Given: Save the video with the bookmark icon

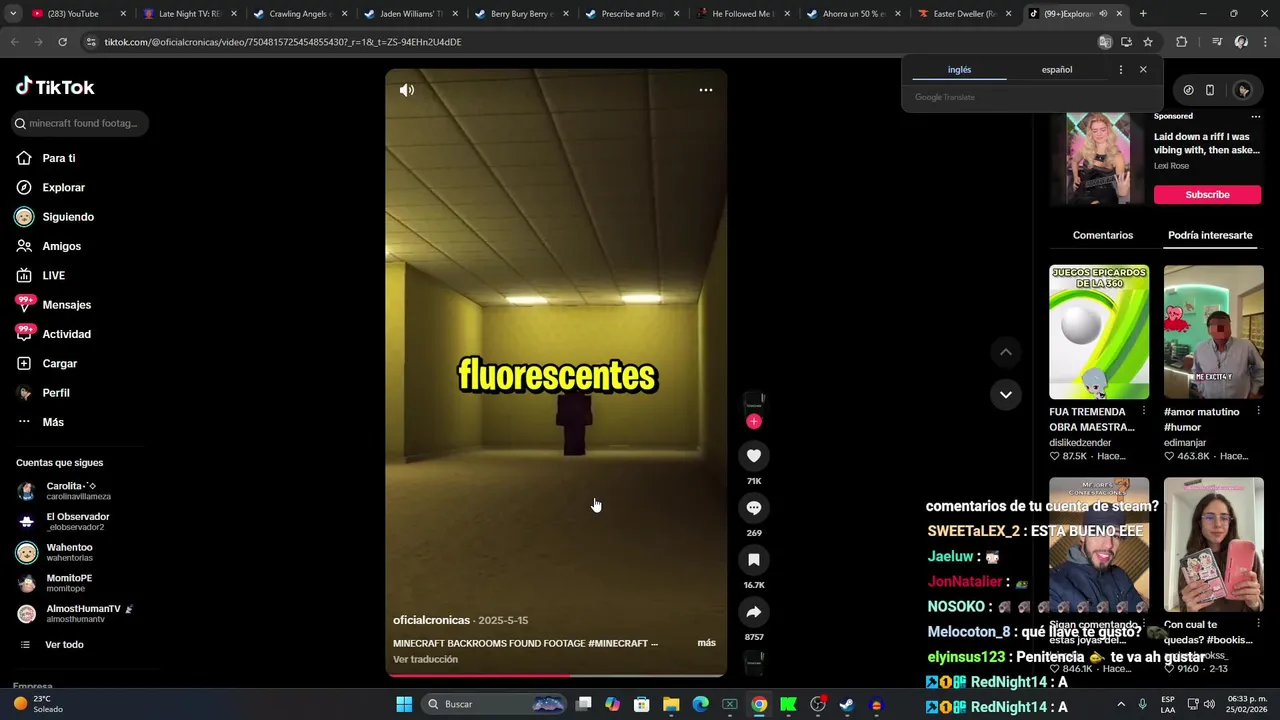Looking at the screenshot, I should click(x=754, y=560).
